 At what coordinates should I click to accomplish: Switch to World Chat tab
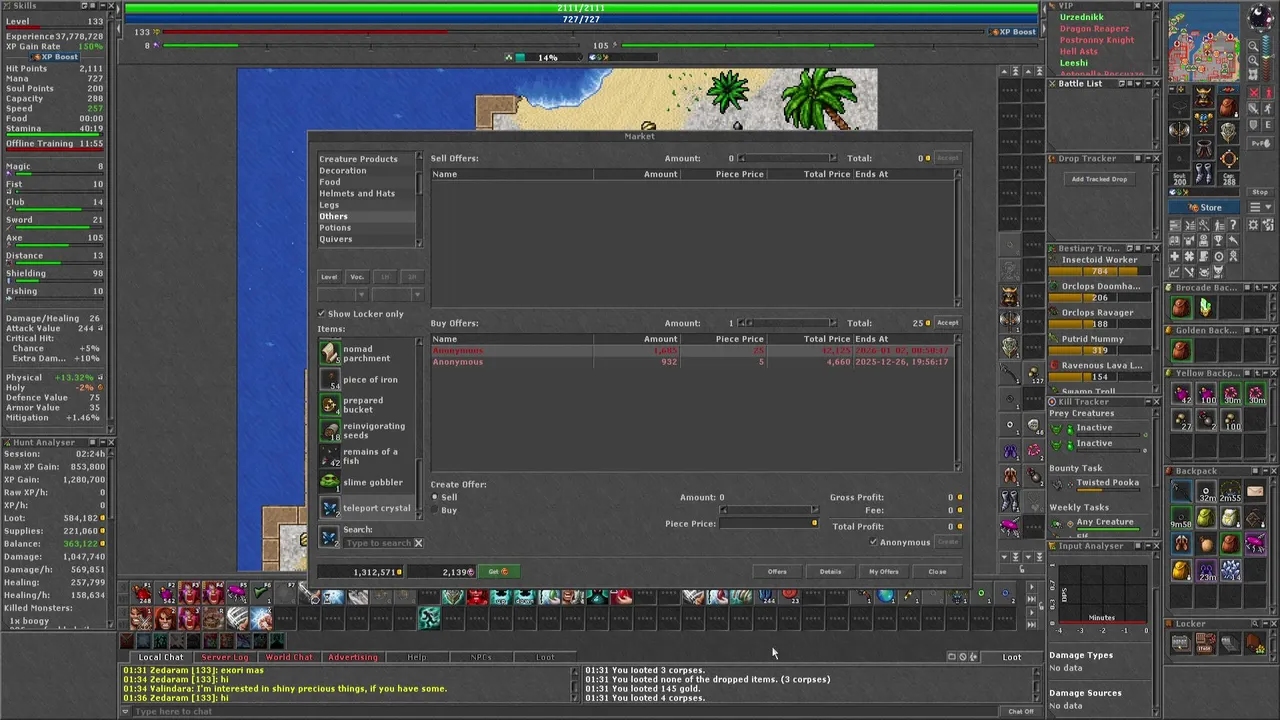pos(289,657)
